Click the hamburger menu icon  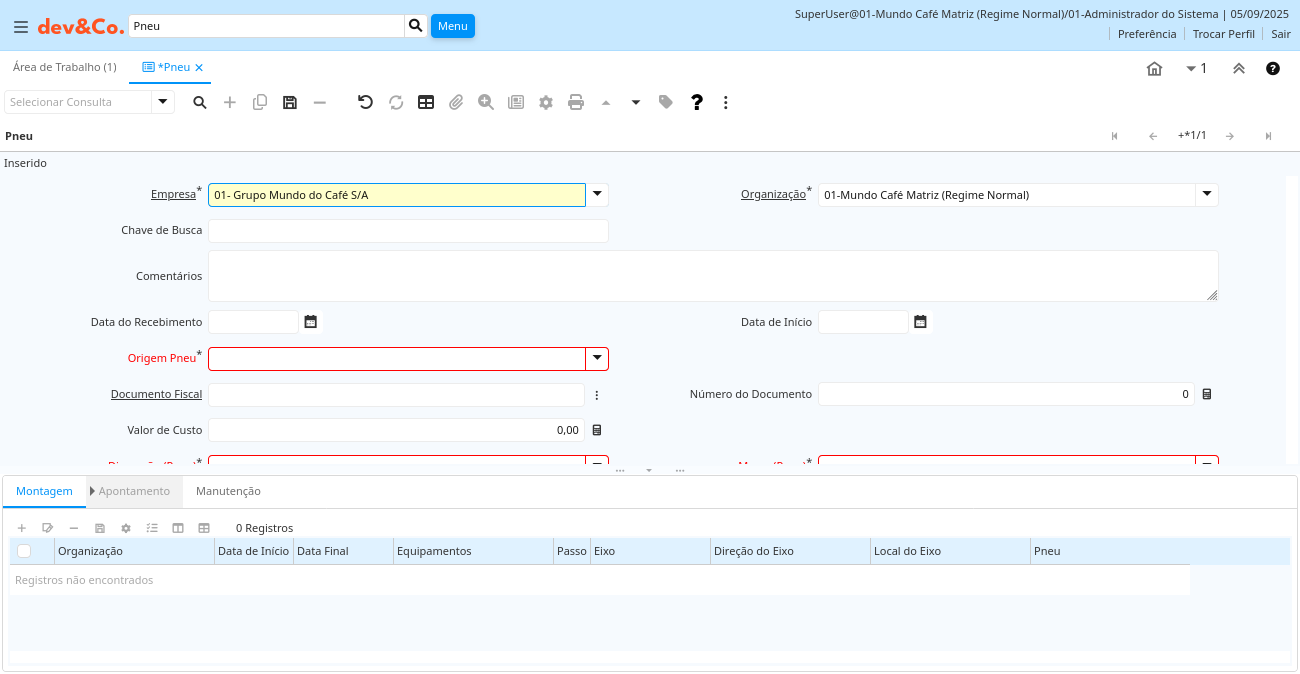coord(20,27)
